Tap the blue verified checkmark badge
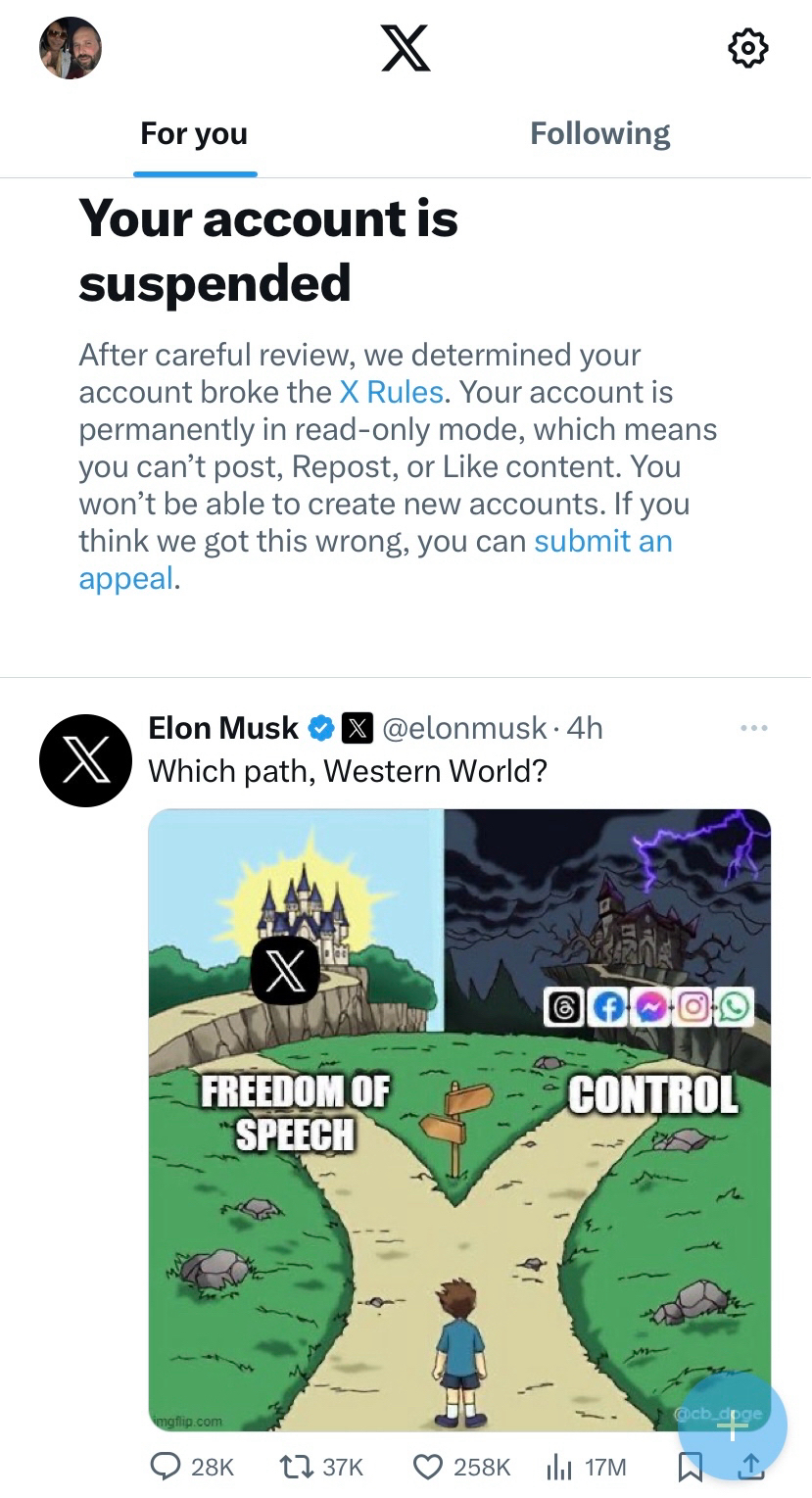The image size is (812, 1498). click(320, 729)
